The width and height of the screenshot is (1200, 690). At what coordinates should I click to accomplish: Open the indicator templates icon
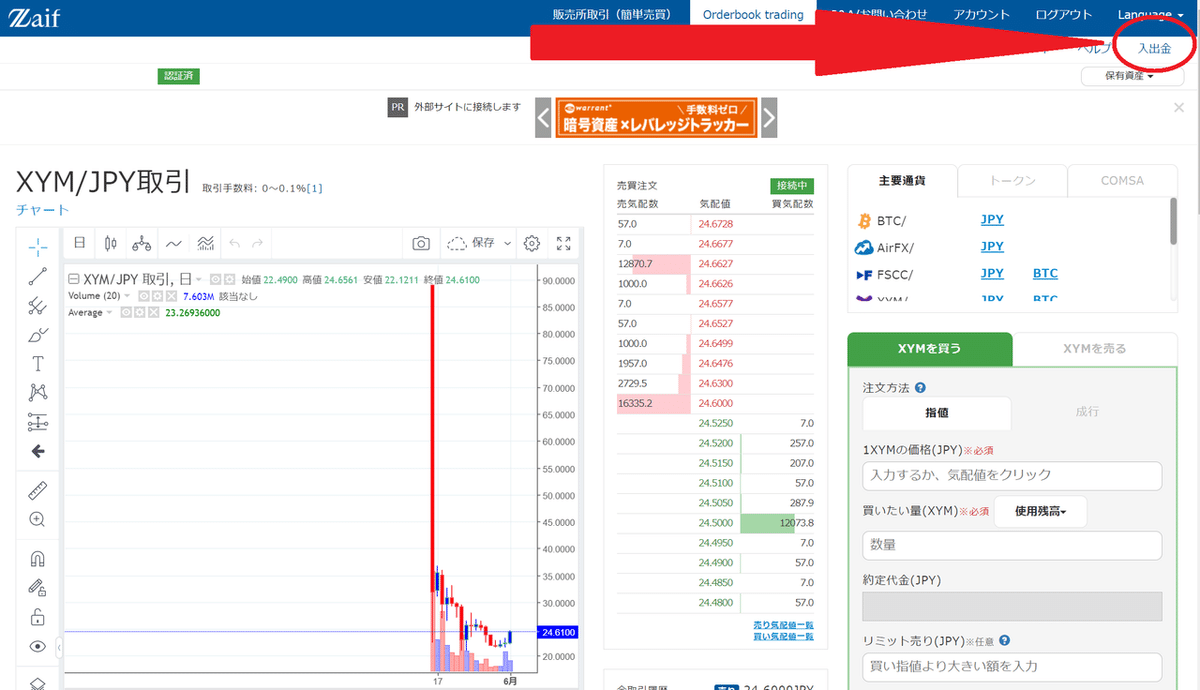pyautogui.click(x=206, y=242)
